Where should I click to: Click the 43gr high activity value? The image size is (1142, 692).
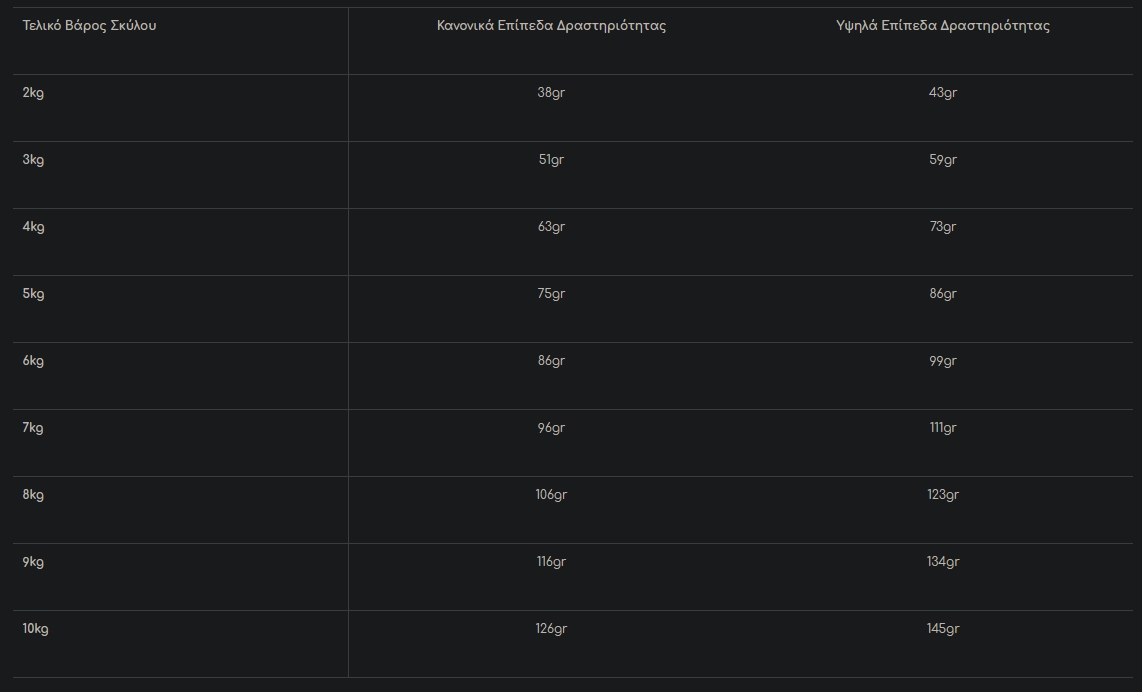tap(943, 93)
